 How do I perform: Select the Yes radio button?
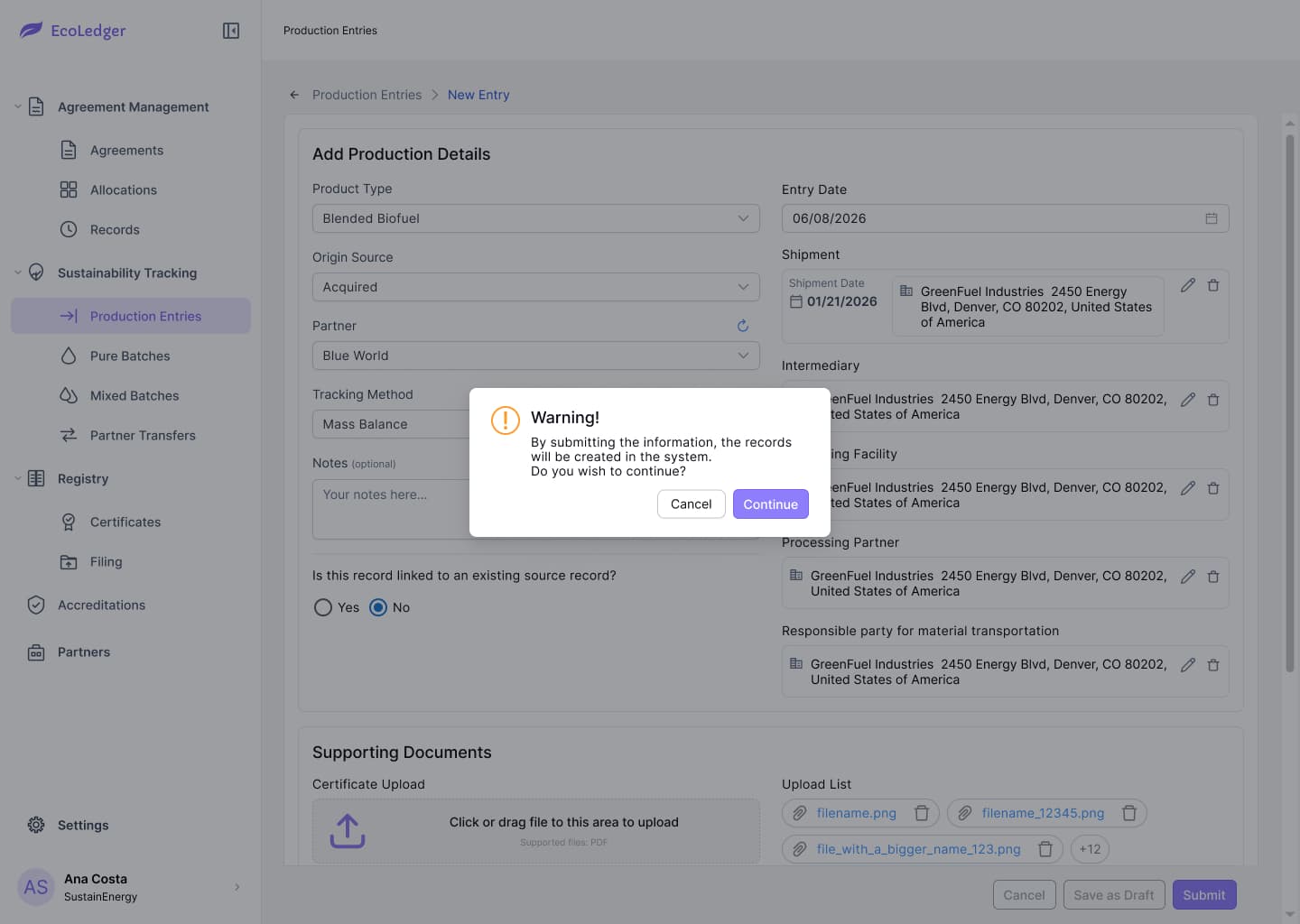[323, 607]
